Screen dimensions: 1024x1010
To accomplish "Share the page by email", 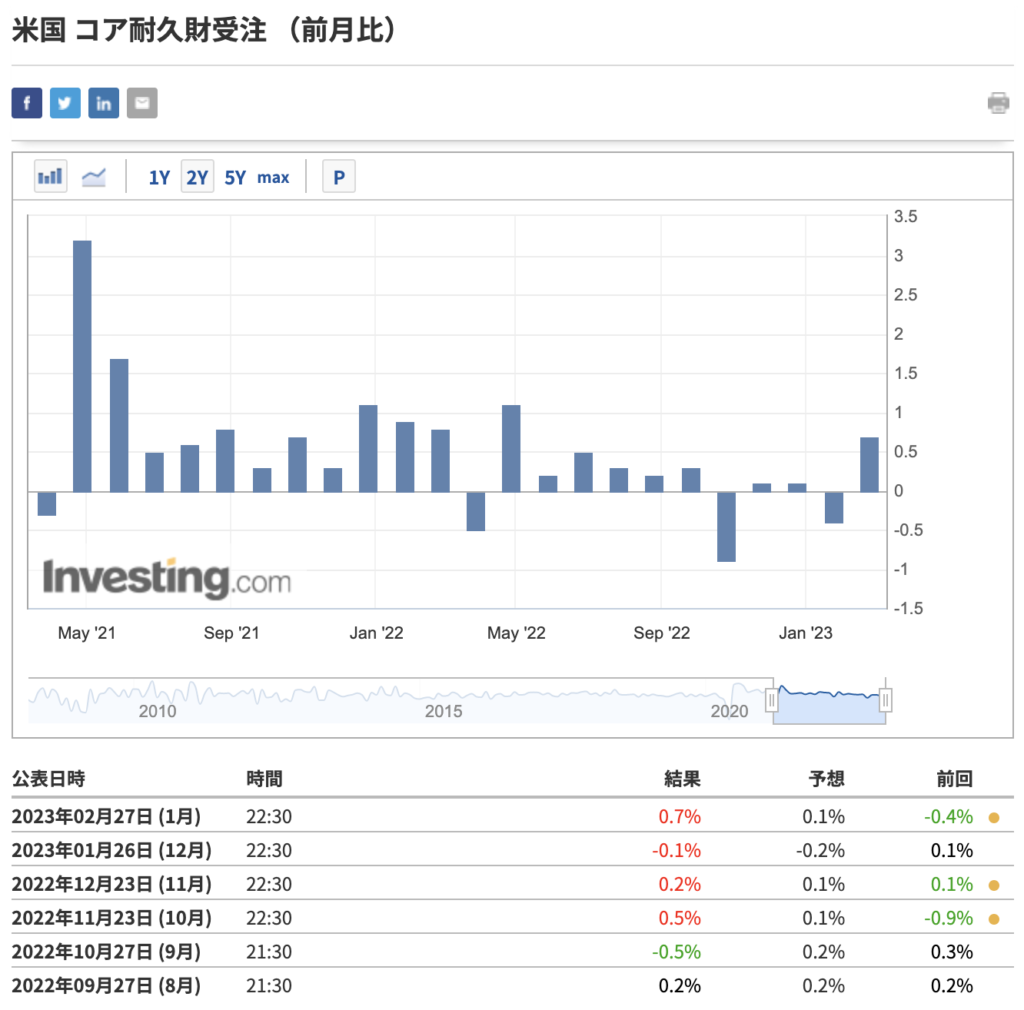I will [142, 103].
